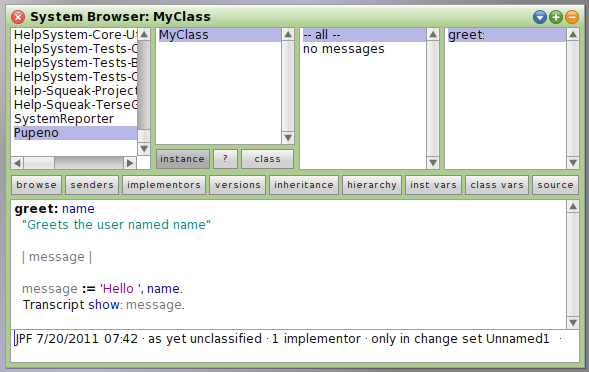Select '-- all --' message category
Image resolution: width=589 pixels, height=372 pixels.
[364, 35]
